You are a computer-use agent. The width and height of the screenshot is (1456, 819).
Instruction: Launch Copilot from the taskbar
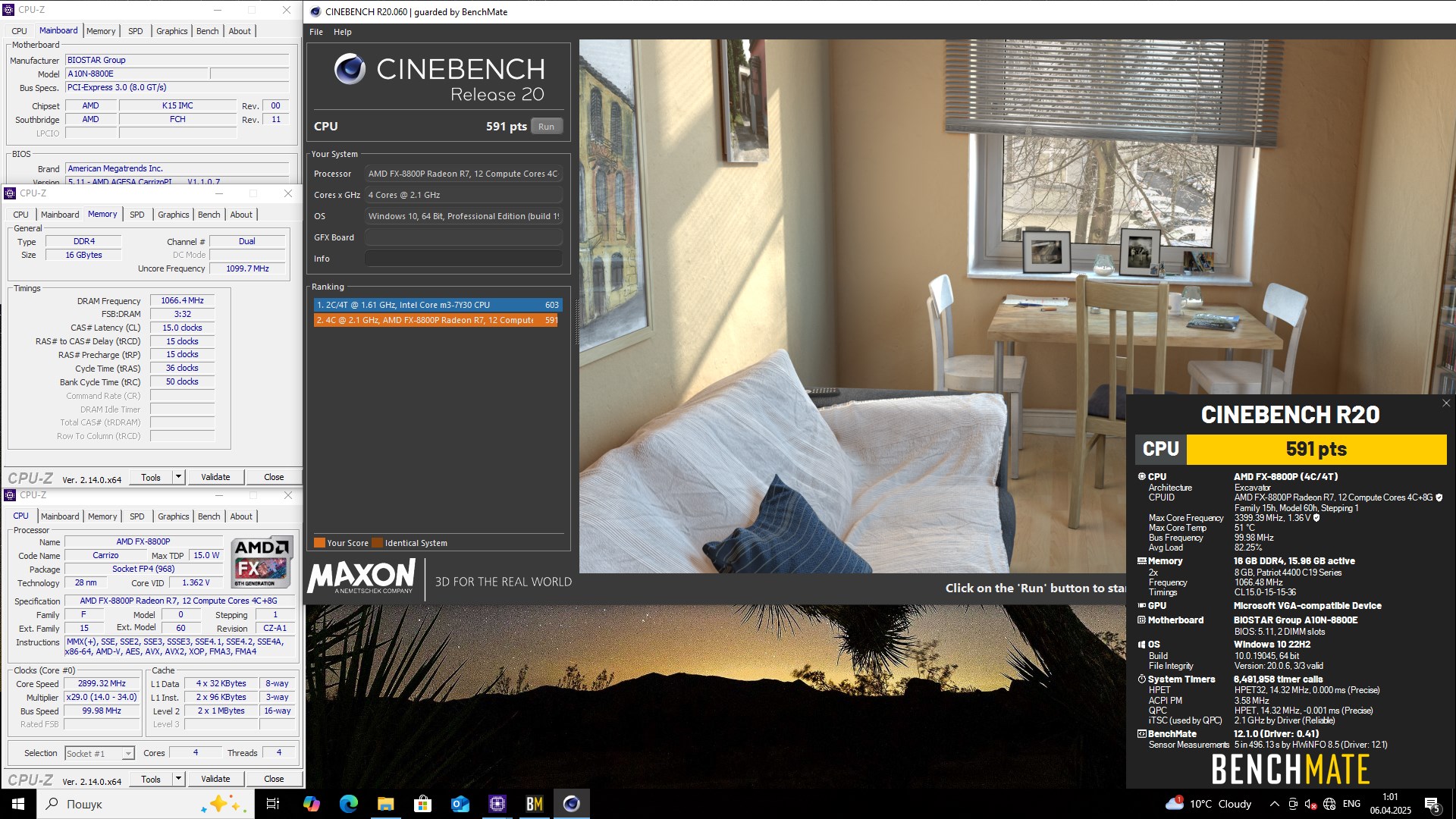pos(311,804)
